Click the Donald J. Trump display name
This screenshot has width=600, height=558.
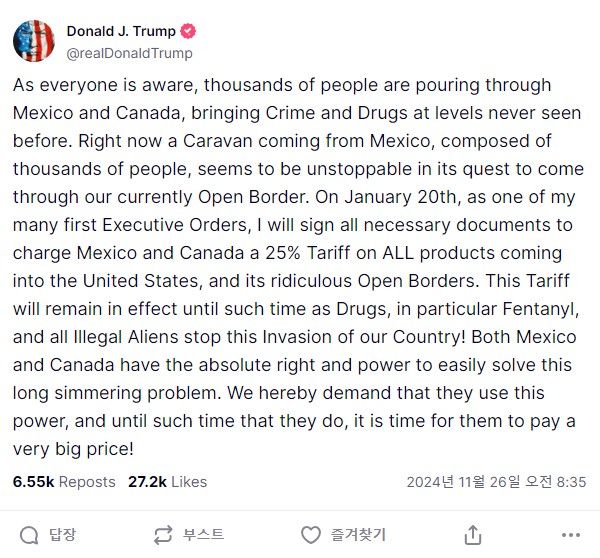click(x=118, y=31)
